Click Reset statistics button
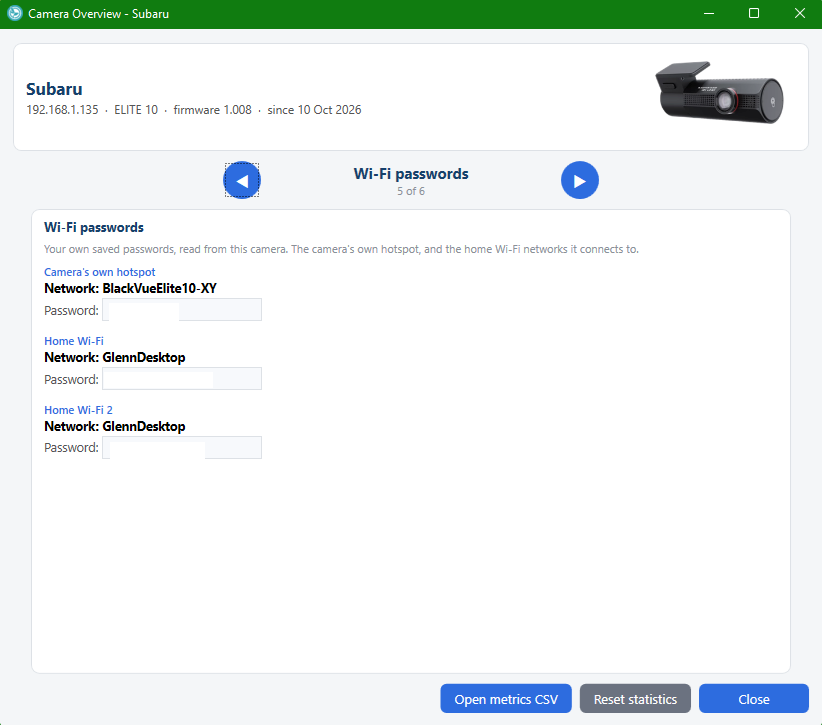The width and height of the screenshot is (822, 725). 635,699
